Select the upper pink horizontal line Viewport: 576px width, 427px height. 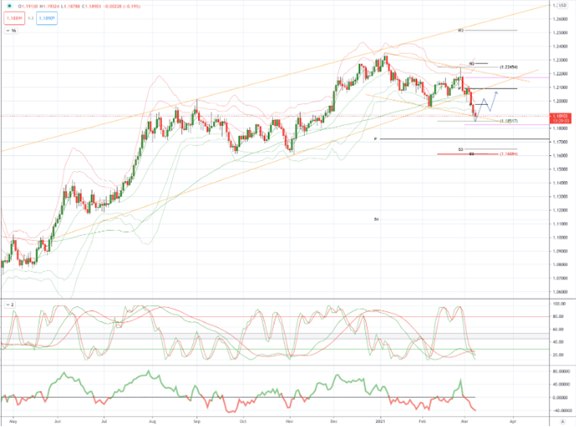coord(507,77)
